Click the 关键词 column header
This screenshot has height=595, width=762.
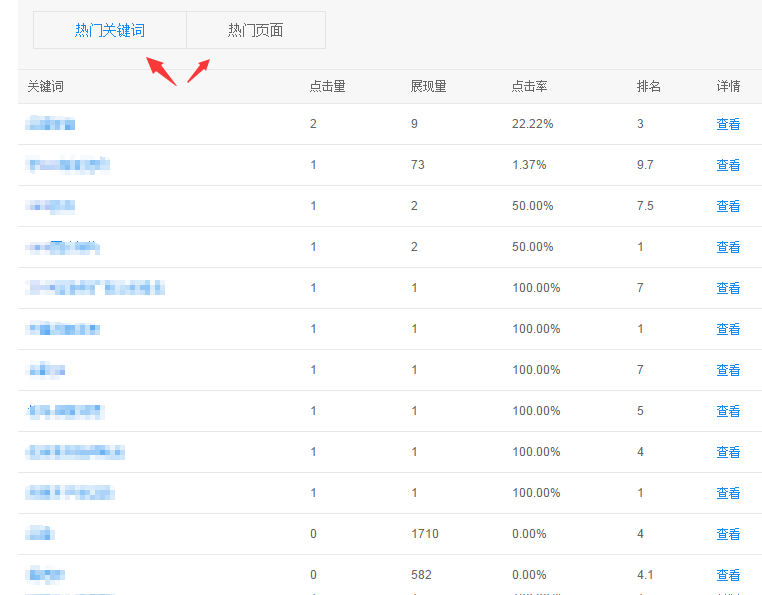[46, 86]
